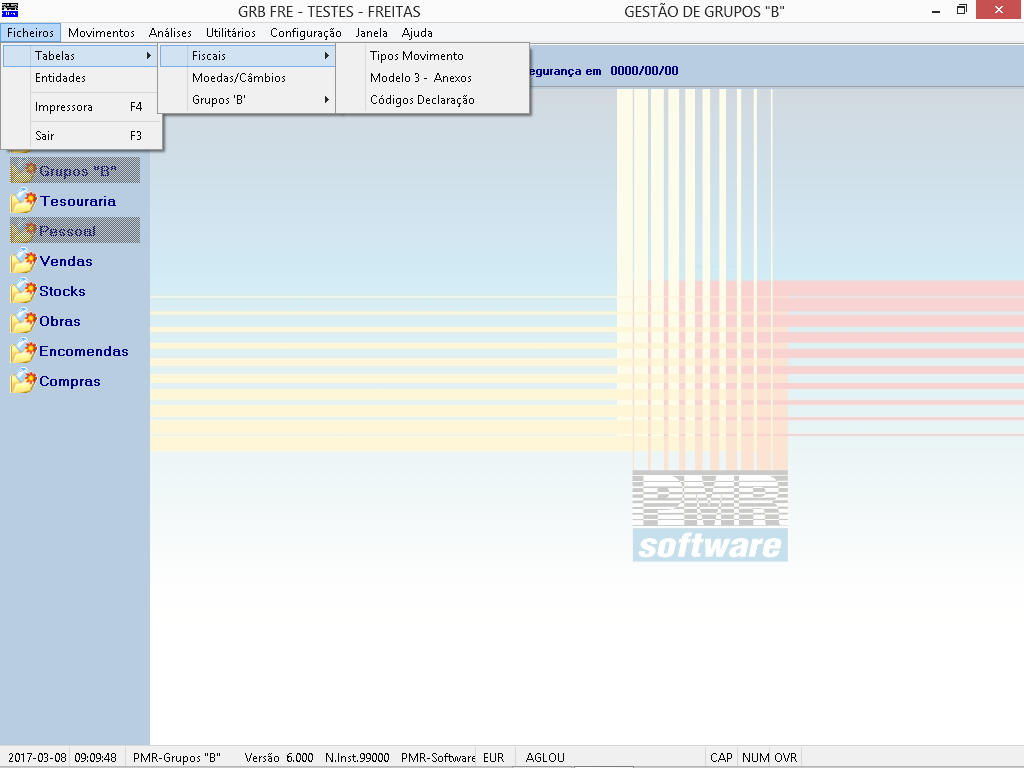The height and width of the screenshot is (768, 1024).
Task: Open Stocks module label
Action: [x=62, y=291]
